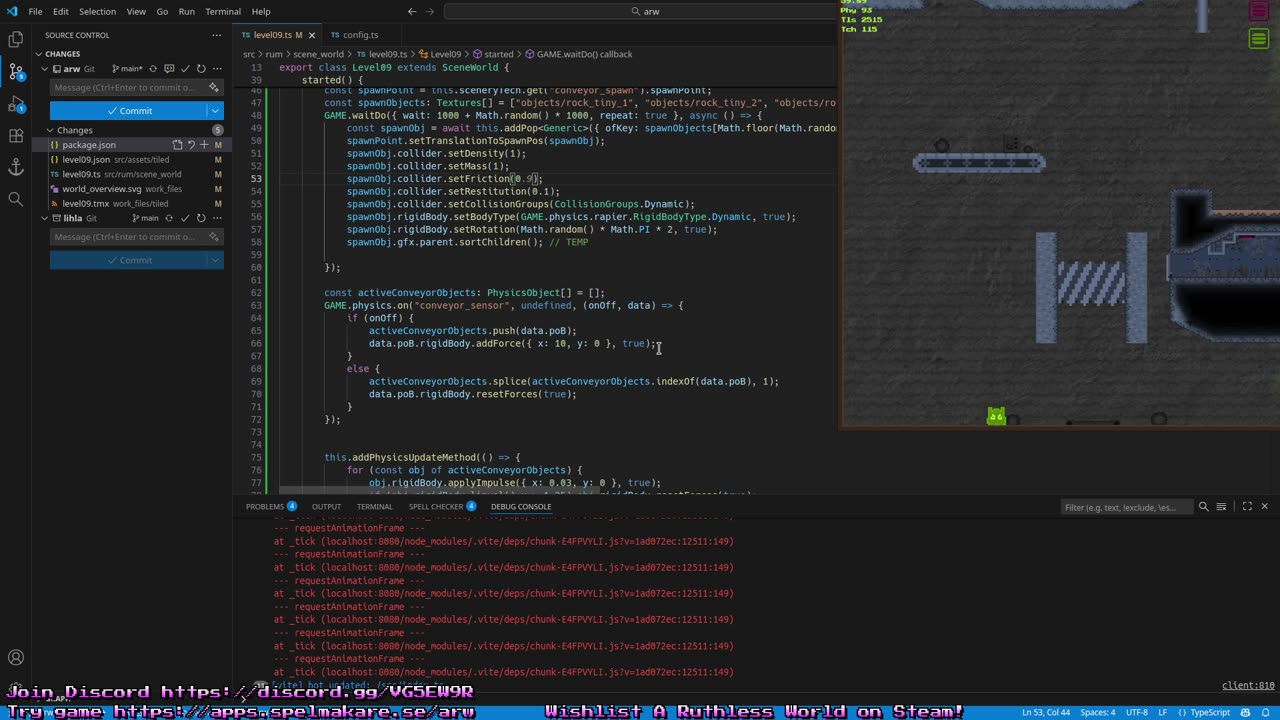Click the checkmark commit icon for arw repository
1280x720 pixels.
(185, 69)
